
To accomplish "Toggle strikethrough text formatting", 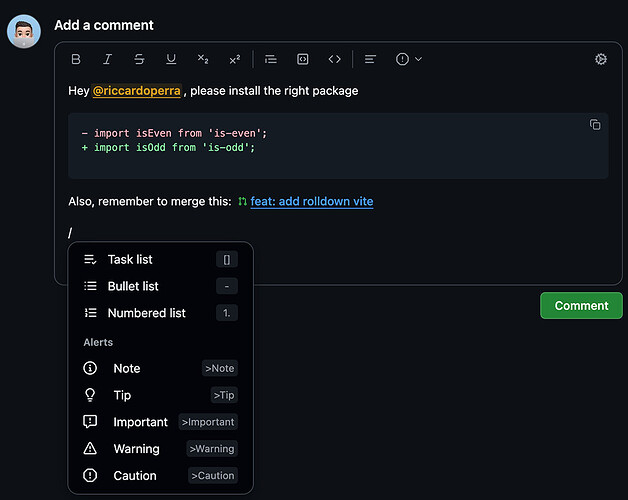I will tap(139, 59).
